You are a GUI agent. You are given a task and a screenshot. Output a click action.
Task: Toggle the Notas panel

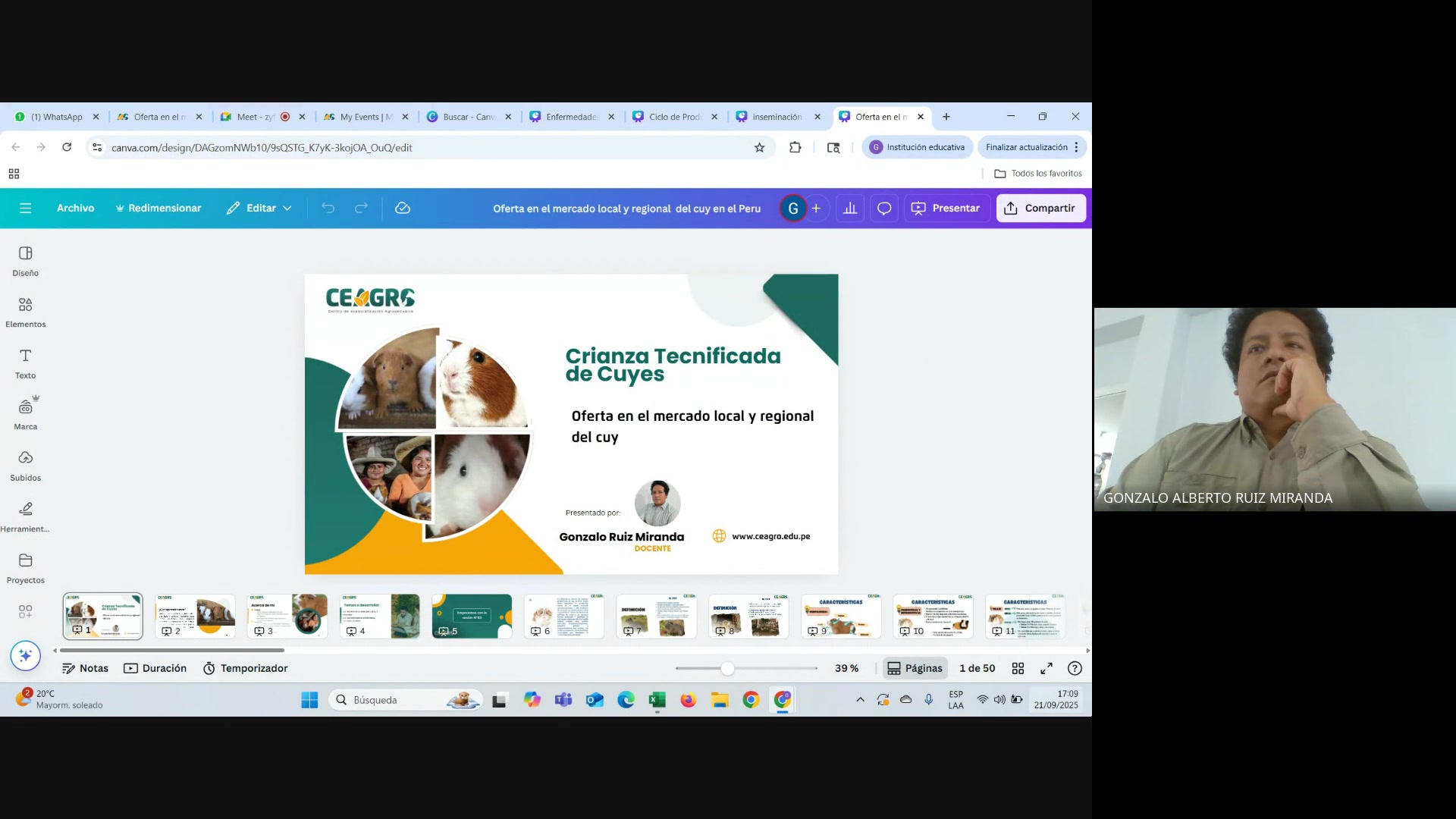point(85,668)
